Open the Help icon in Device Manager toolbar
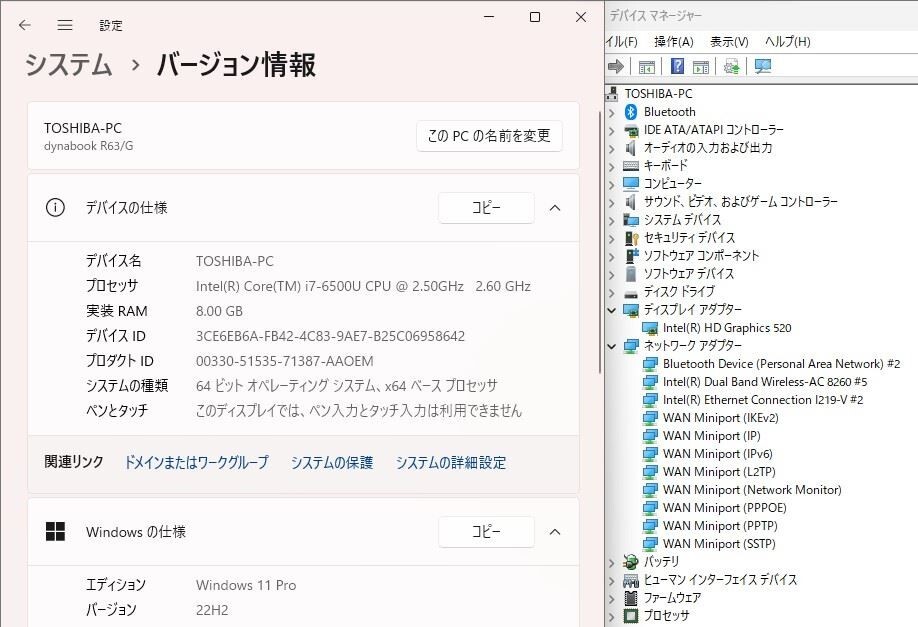The image size is (918, 627). click(677, 66)
